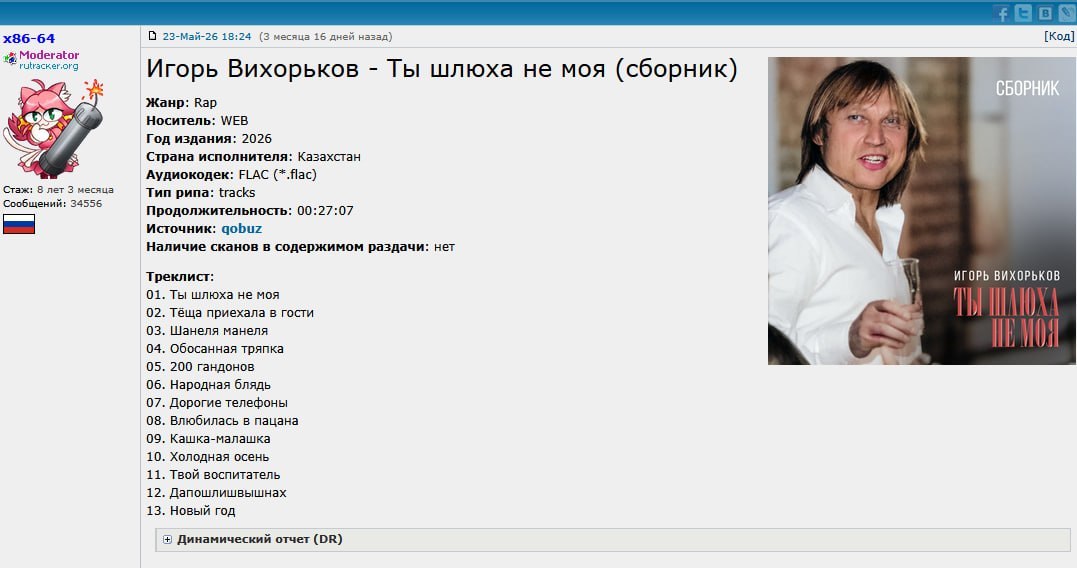Open the qobuz source link
Image resolution: width=1077 pixels, height=568 pixels.
point(241,229)
